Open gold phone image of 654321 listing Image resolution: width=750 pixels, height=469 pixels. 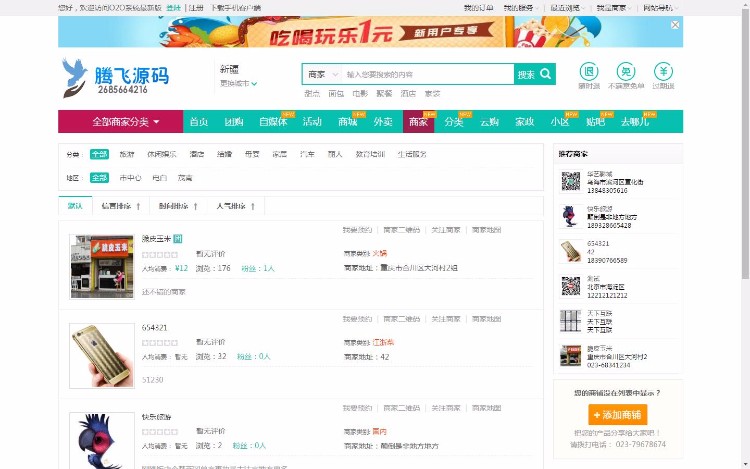(102, 356)
